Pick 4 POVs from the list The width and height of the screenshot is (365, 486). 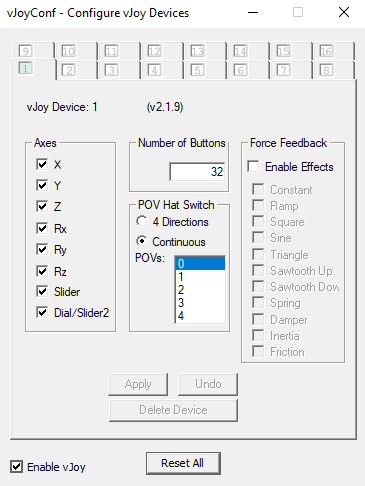200,316
